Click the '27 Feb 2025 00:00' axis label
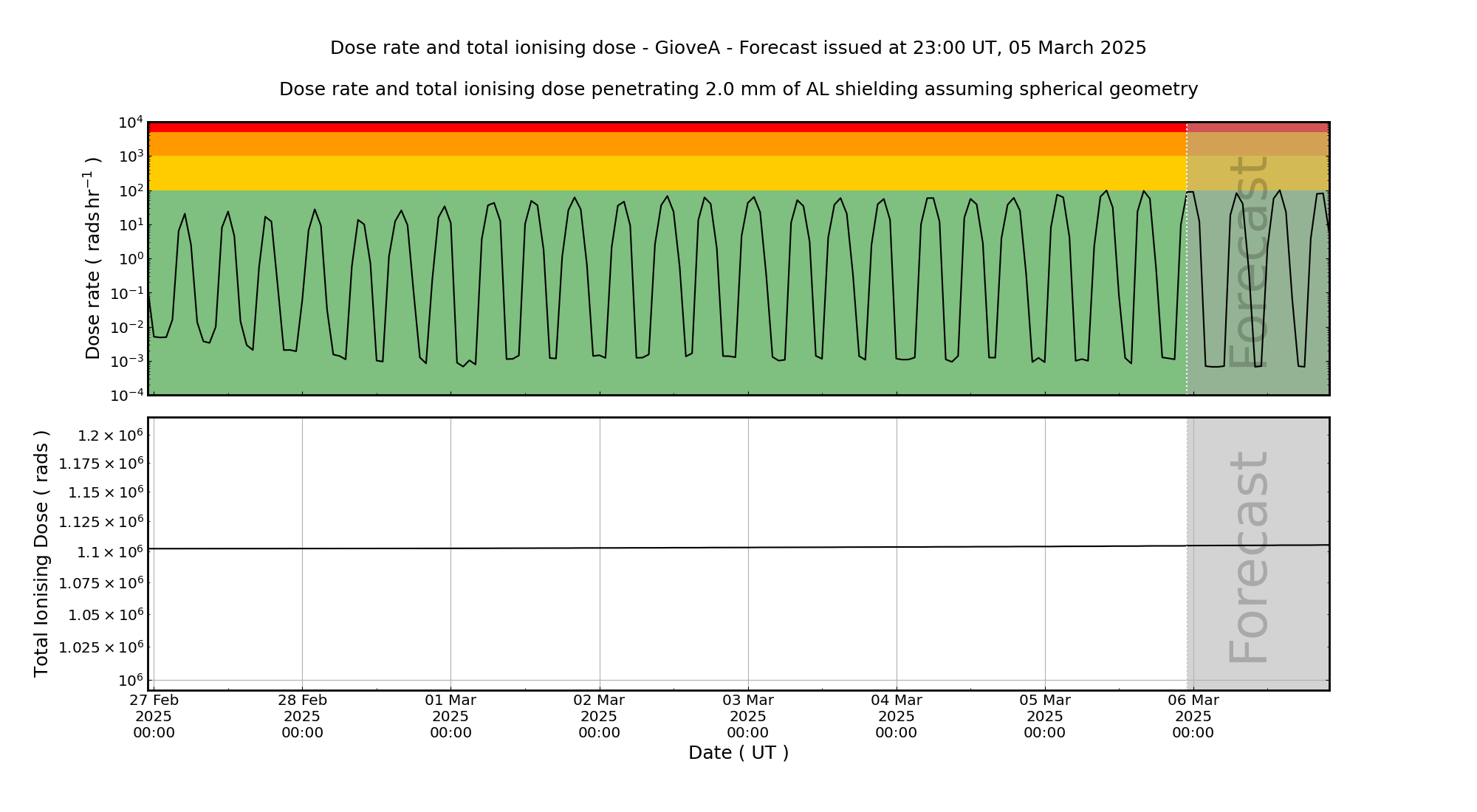 154,716
